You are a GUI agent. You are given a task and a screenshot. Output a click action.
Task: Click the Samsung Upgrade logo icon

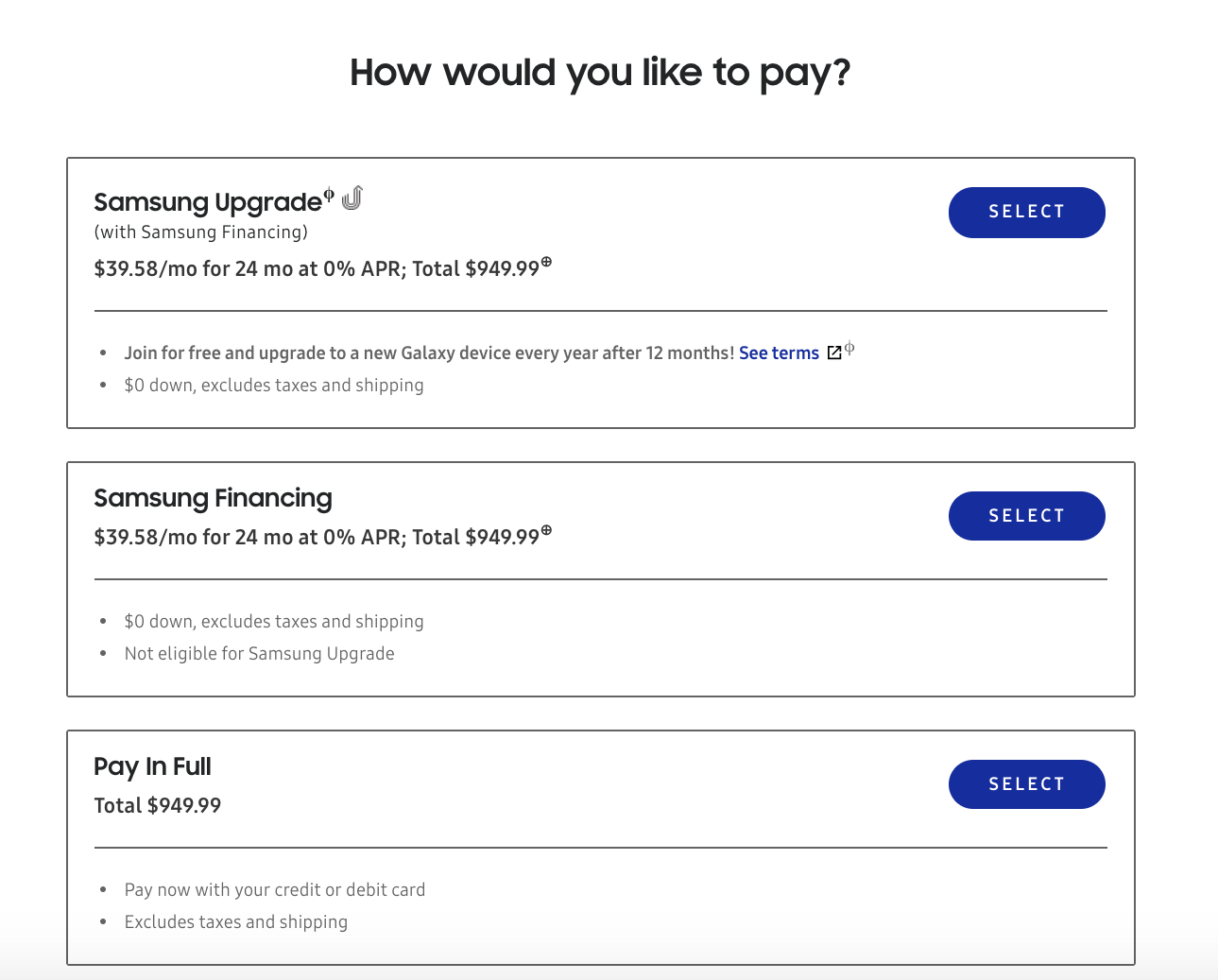tap(352, 198)
